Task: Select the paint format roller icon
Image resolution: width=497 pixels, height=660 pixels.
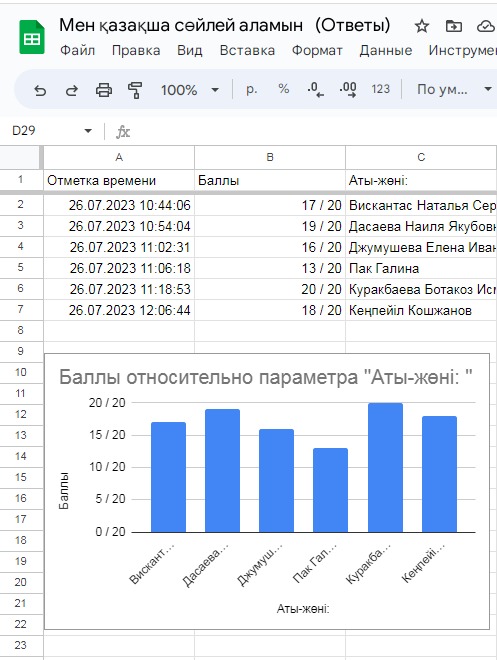Action: click(x=136, y=90)
